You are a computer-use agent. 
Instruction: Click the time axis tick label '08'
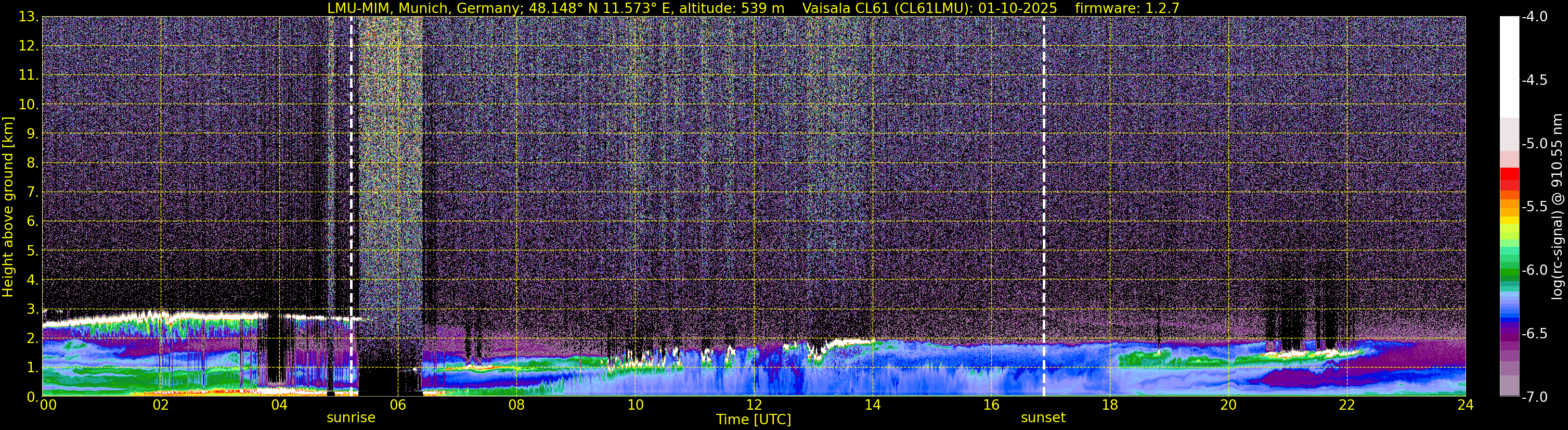point(517,405)
